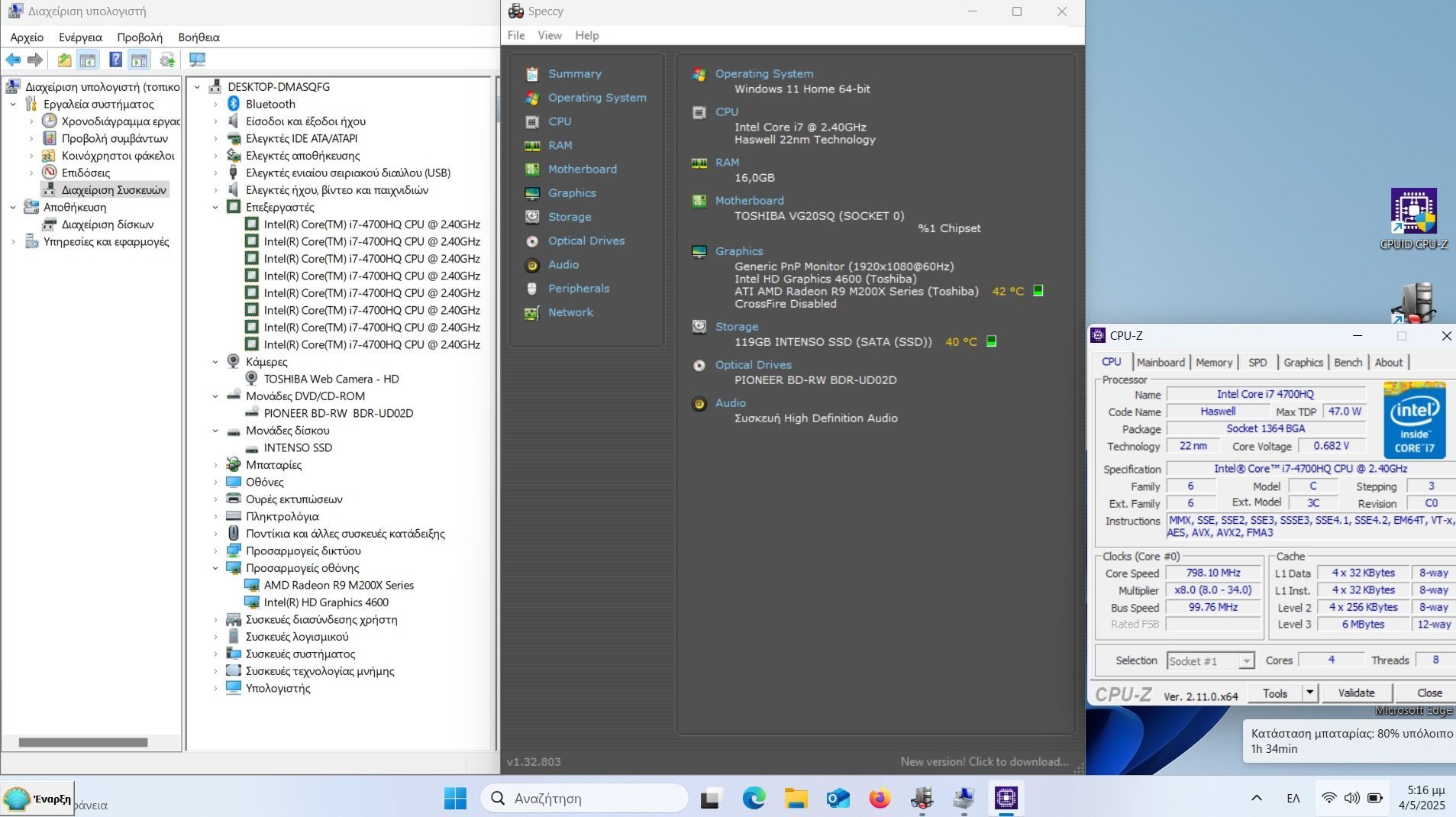The height and width of the screenshot is (817, 1456).
Task: Expand the Μπαταρίες node
Action: point(215,465)
